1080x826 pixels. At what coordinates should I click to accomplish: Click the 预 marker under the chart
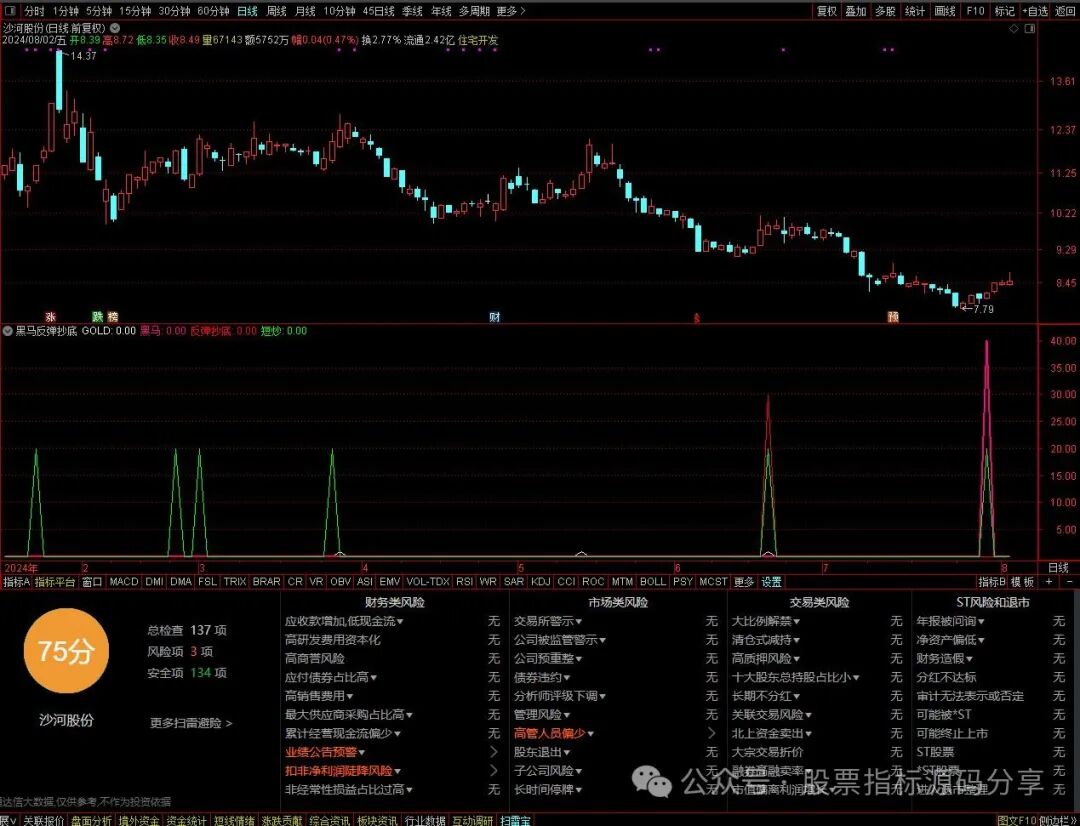893,317
